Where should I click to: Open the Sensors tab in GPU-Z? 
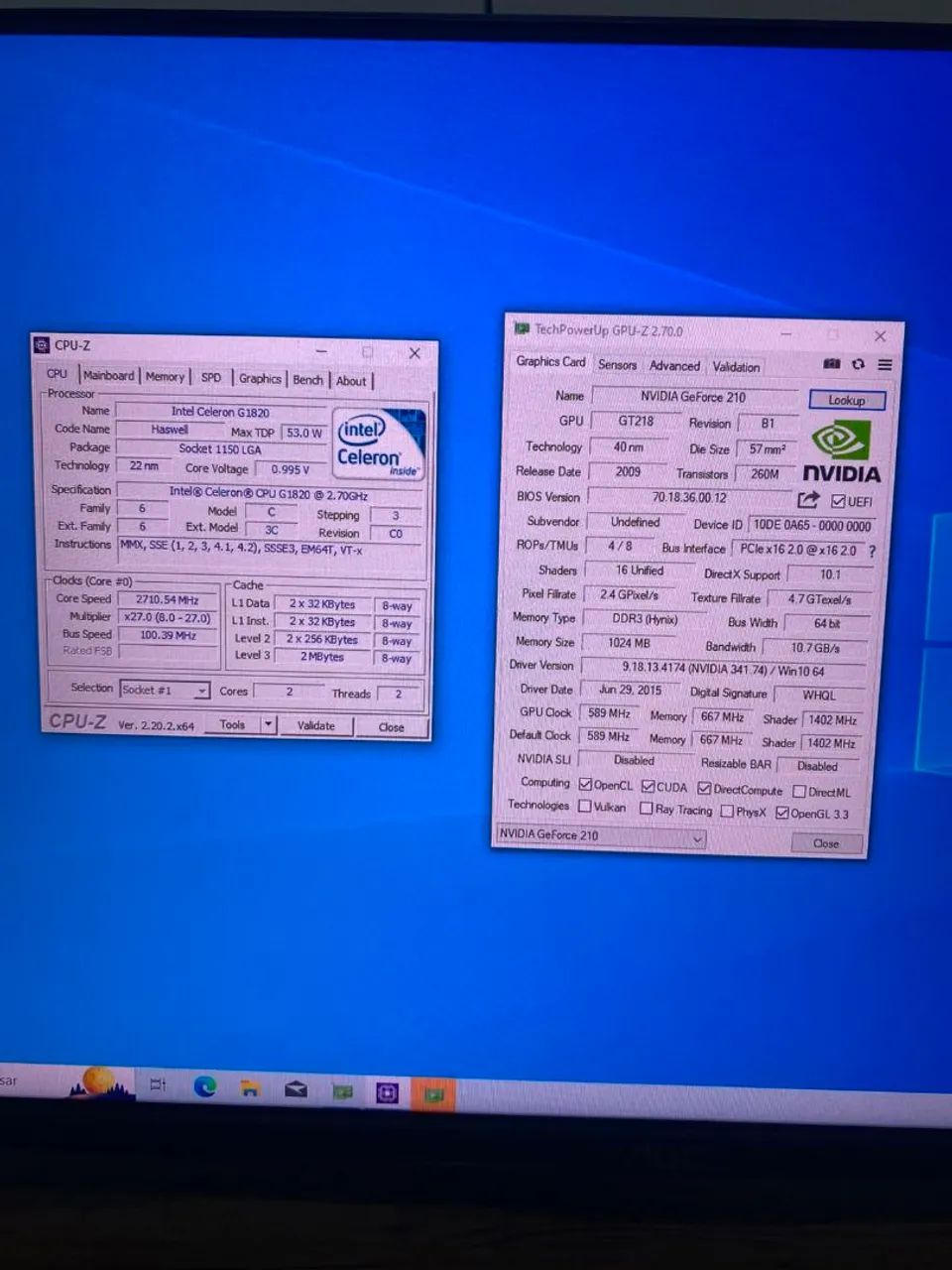pyautogui.click(x=617, y=365)
